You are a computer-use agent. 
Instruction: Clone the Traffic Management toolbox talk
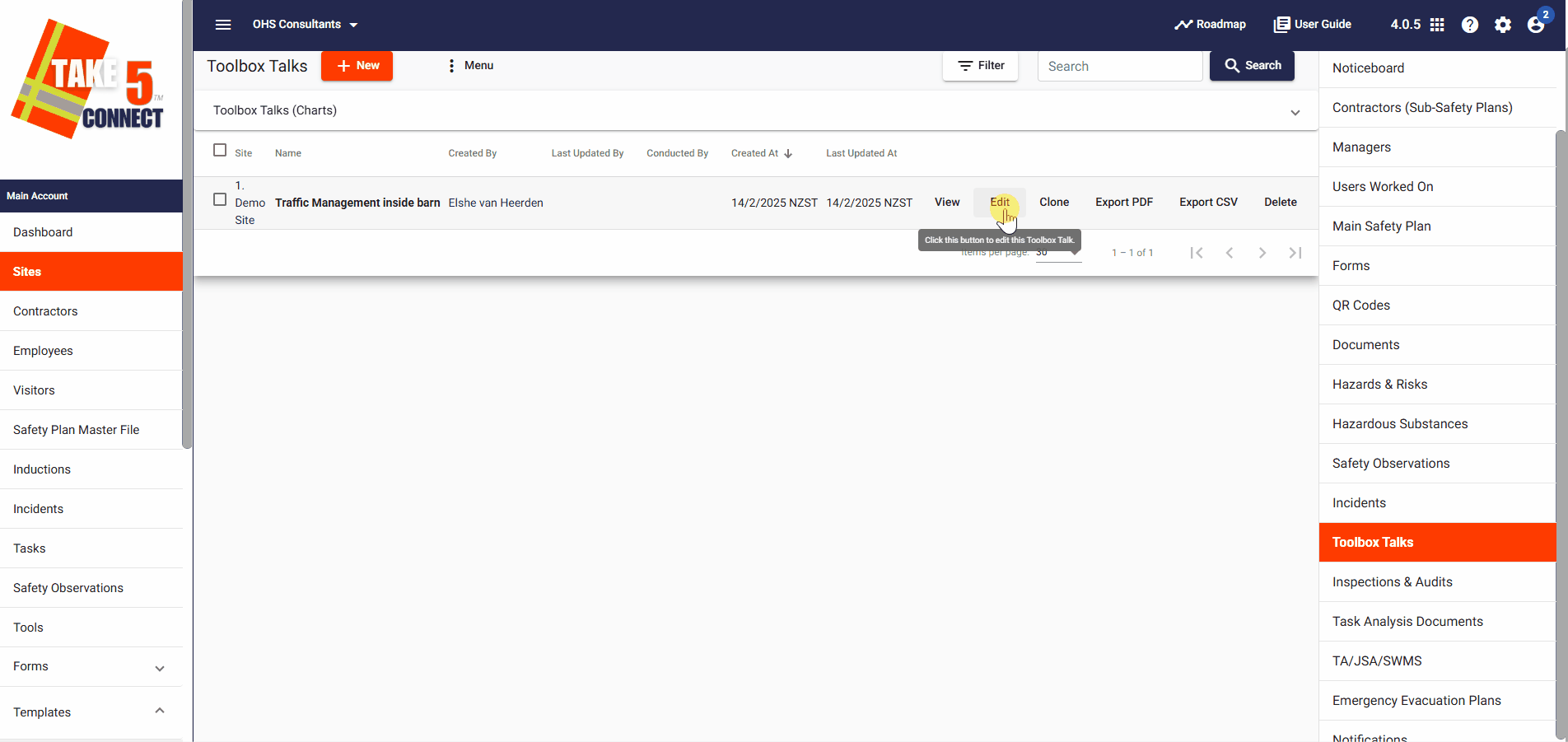point(1054,203)
